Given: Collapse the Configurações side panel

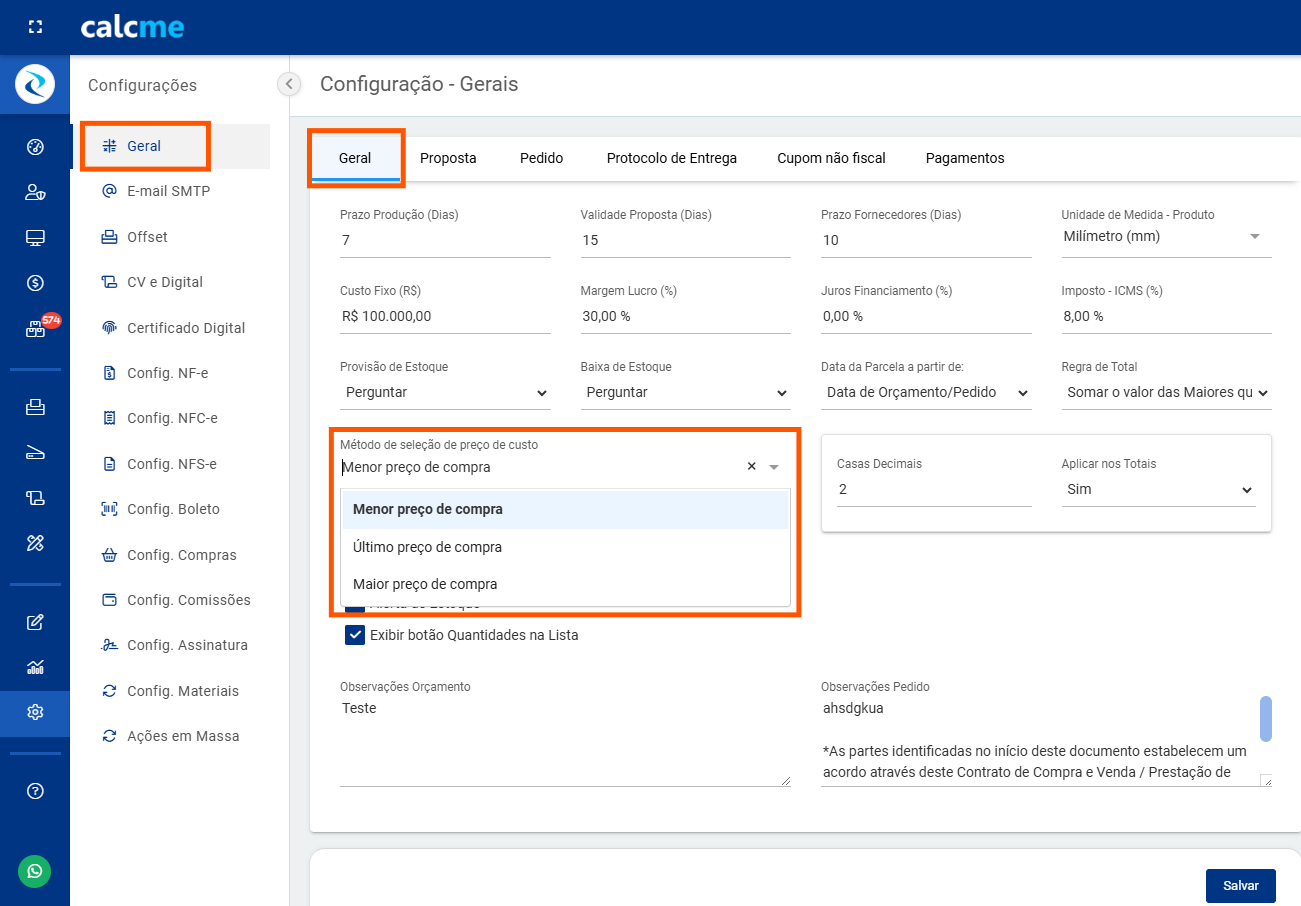Looking at the screenshot, I should pos(289,84).
